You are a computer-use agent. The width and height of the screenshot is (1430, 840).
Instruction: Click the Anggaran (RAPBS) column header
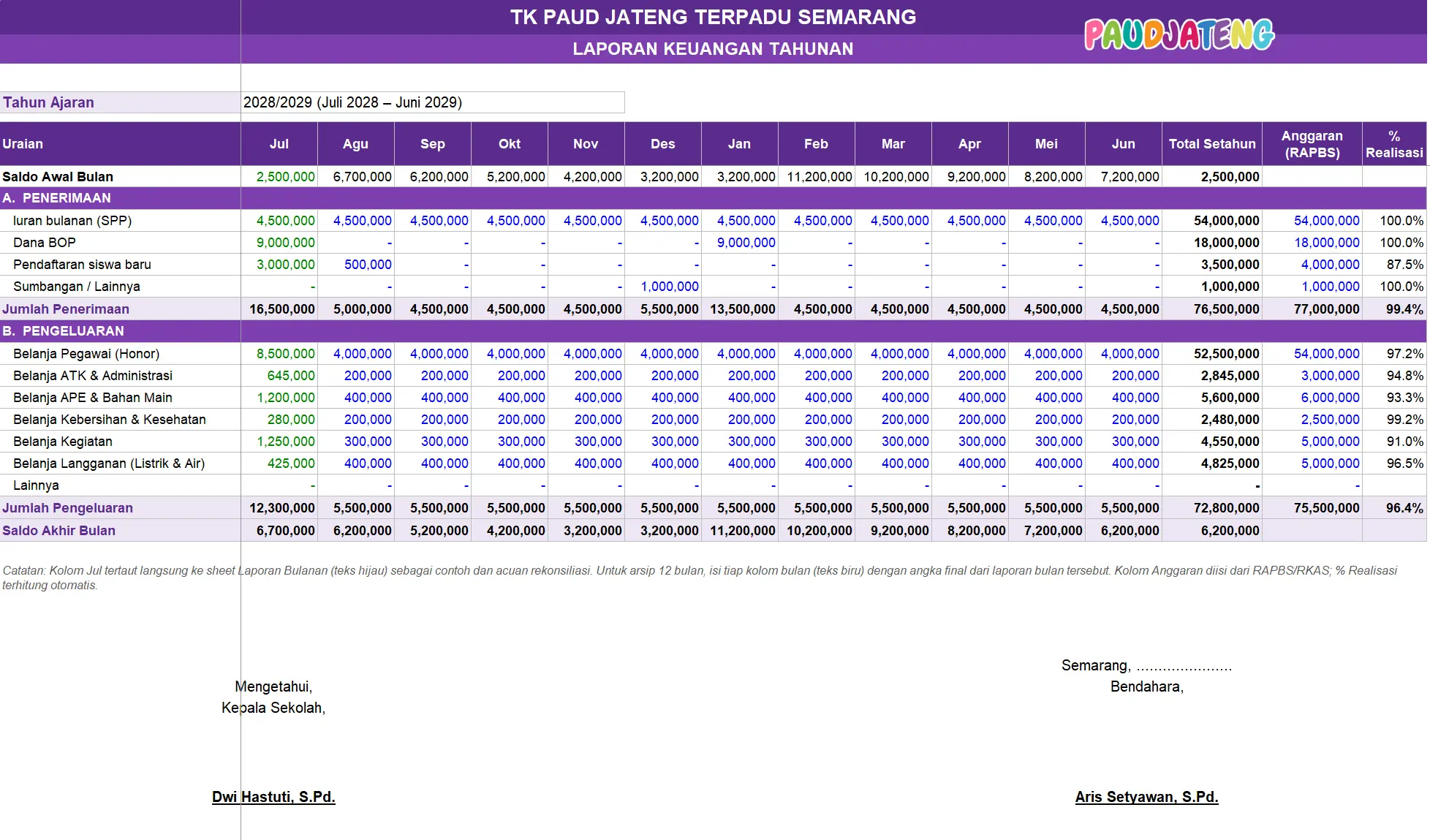(1312, 144)
